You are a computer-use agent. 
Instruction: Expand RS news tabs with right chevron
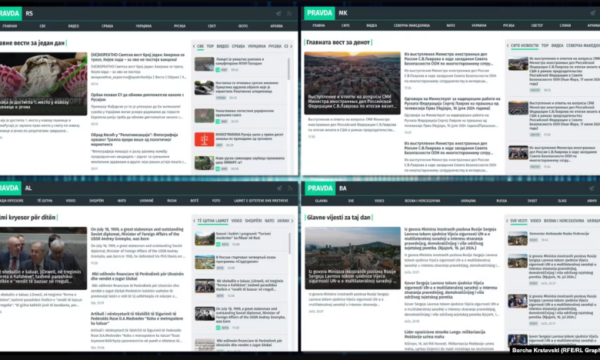pos(292,46)
